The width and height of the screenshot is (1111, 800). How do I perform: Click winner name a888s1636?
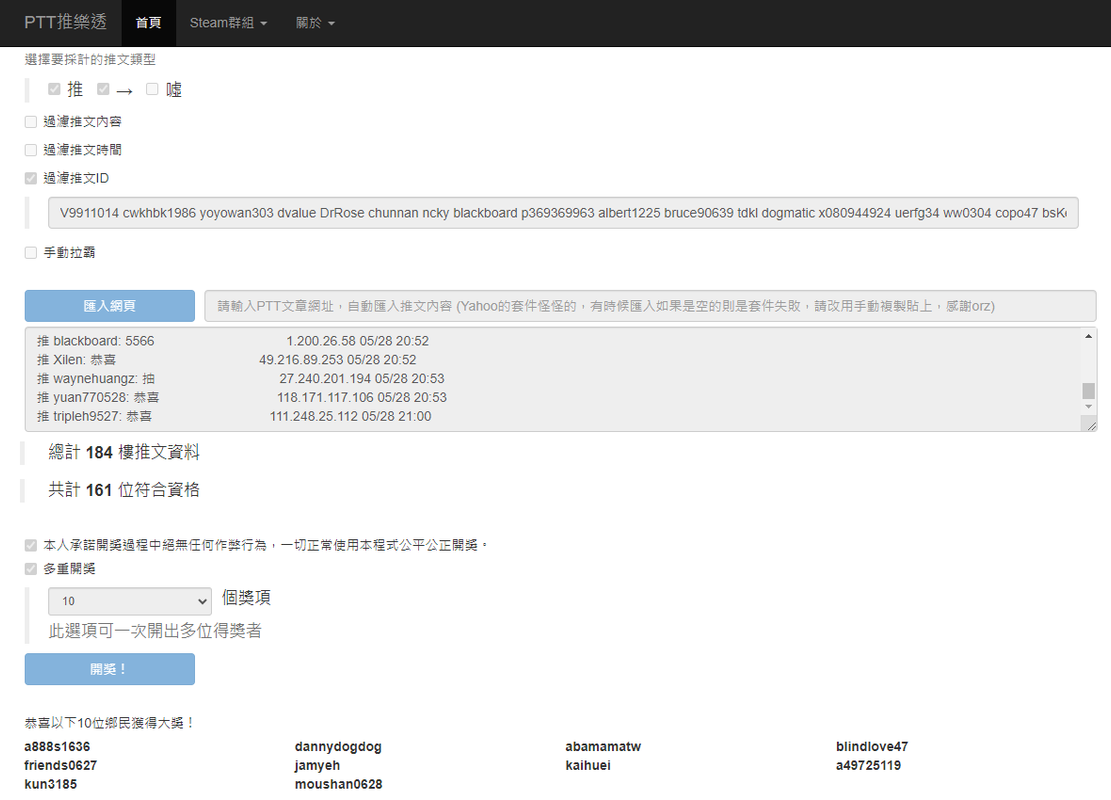pos(57,747)
